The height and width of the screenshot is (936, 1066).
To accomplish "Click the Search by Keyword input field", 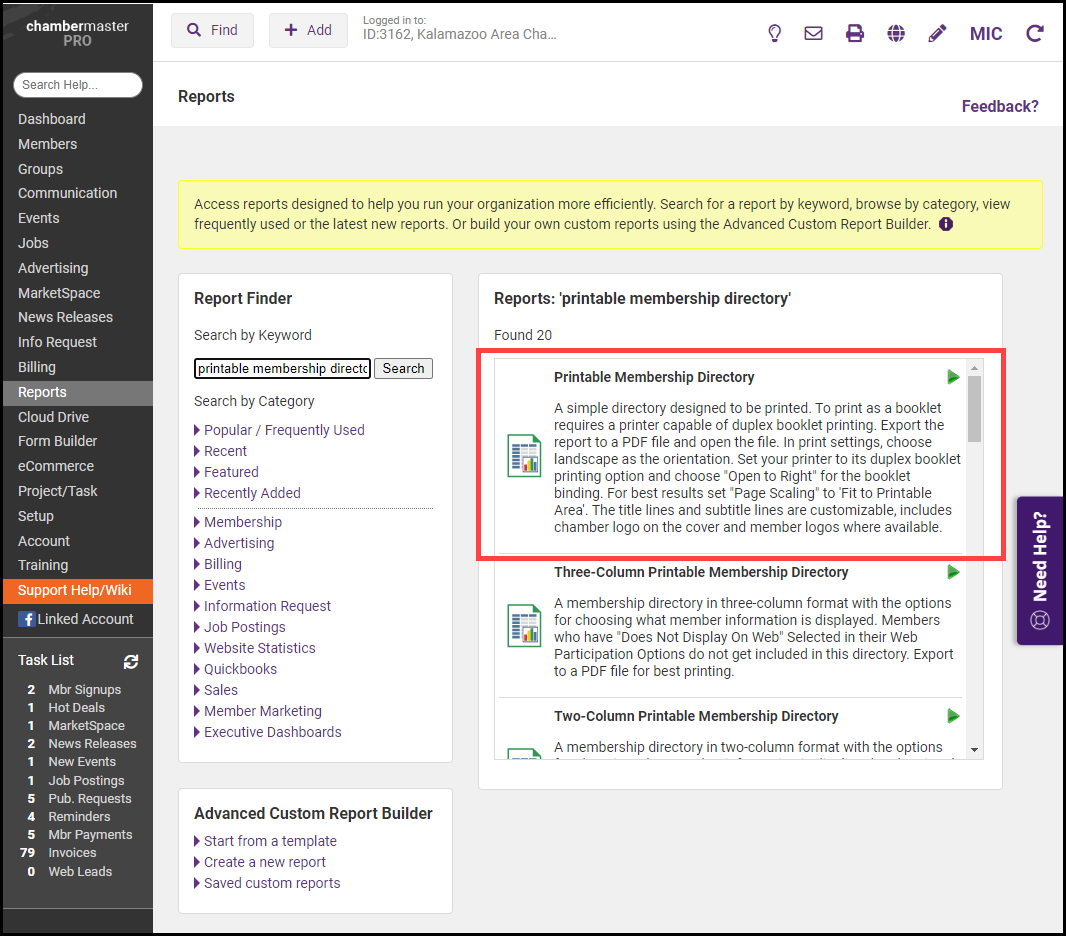I will click(282, 368).
